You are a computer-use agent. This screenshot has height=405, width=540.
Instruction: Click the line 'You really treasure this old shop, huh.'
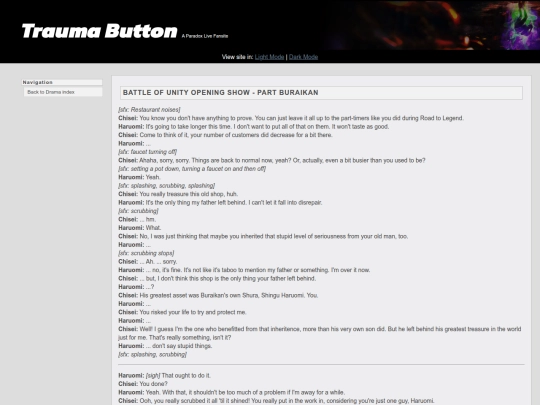178,194
